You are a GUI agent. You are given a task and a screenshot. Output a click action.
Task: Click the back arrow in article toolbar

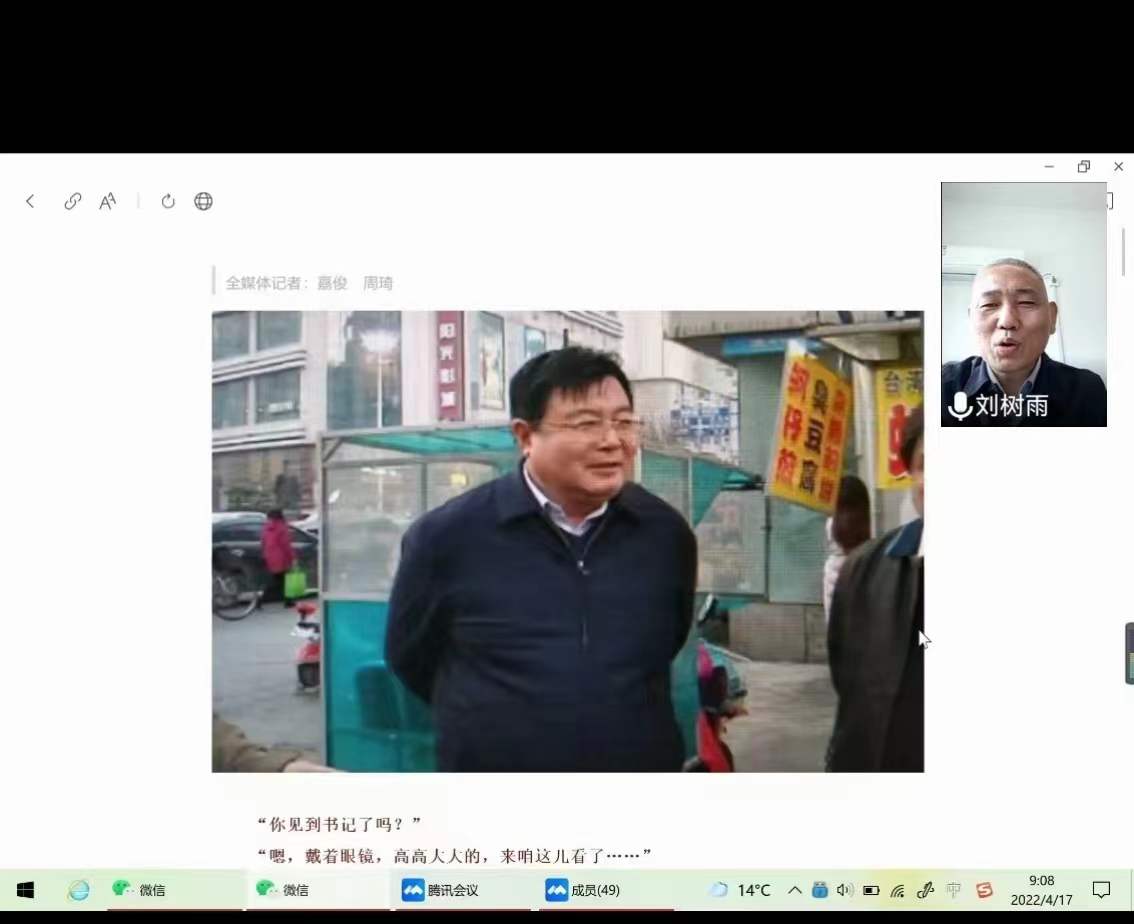tap(30, 201)
